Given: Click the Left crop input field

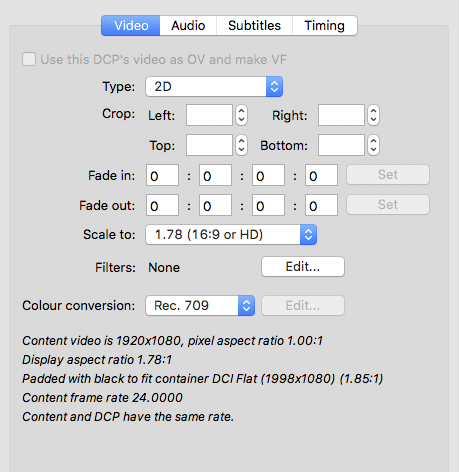Looking at the screenshot, I should (209, 115).
